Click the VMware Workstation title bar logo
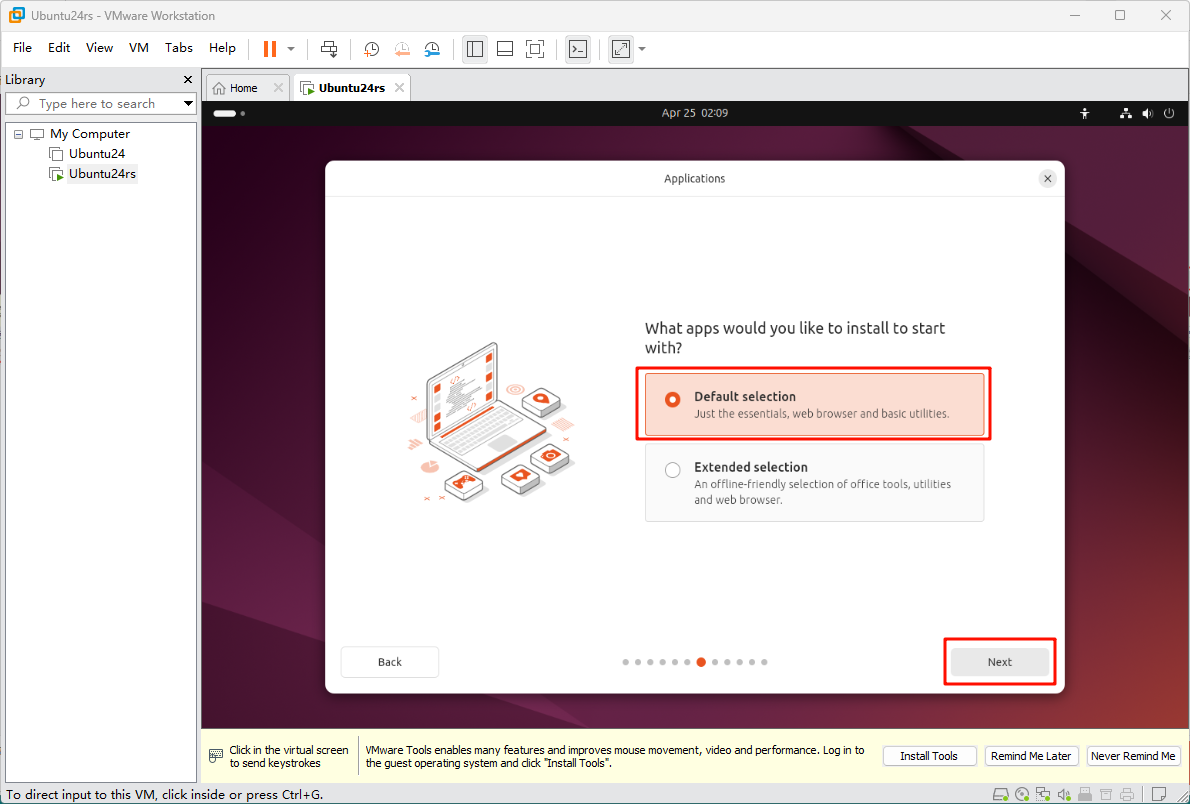Image resolution: width=1190 pixels, height=804 pixels. 17,15
